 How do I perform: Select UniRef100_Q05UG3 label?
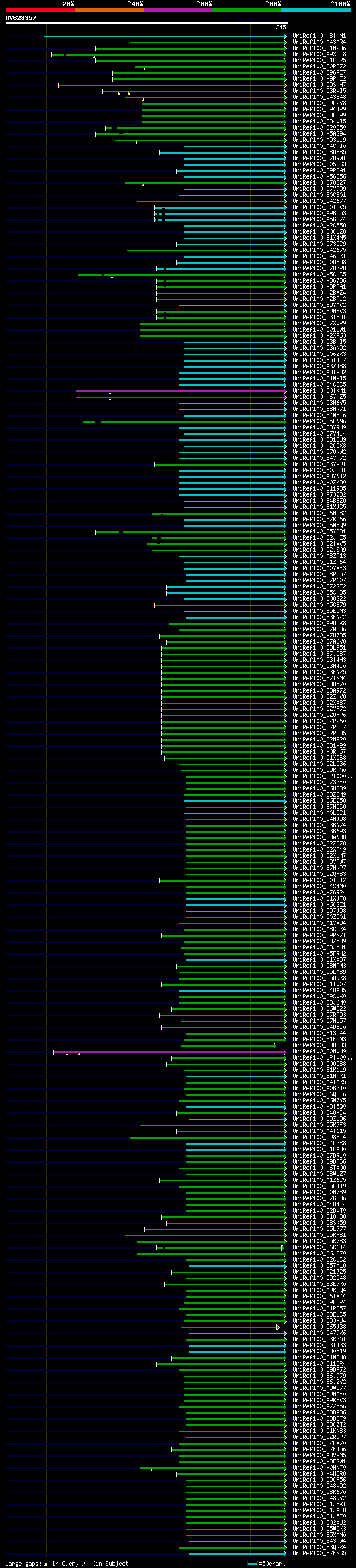point(319,165)
